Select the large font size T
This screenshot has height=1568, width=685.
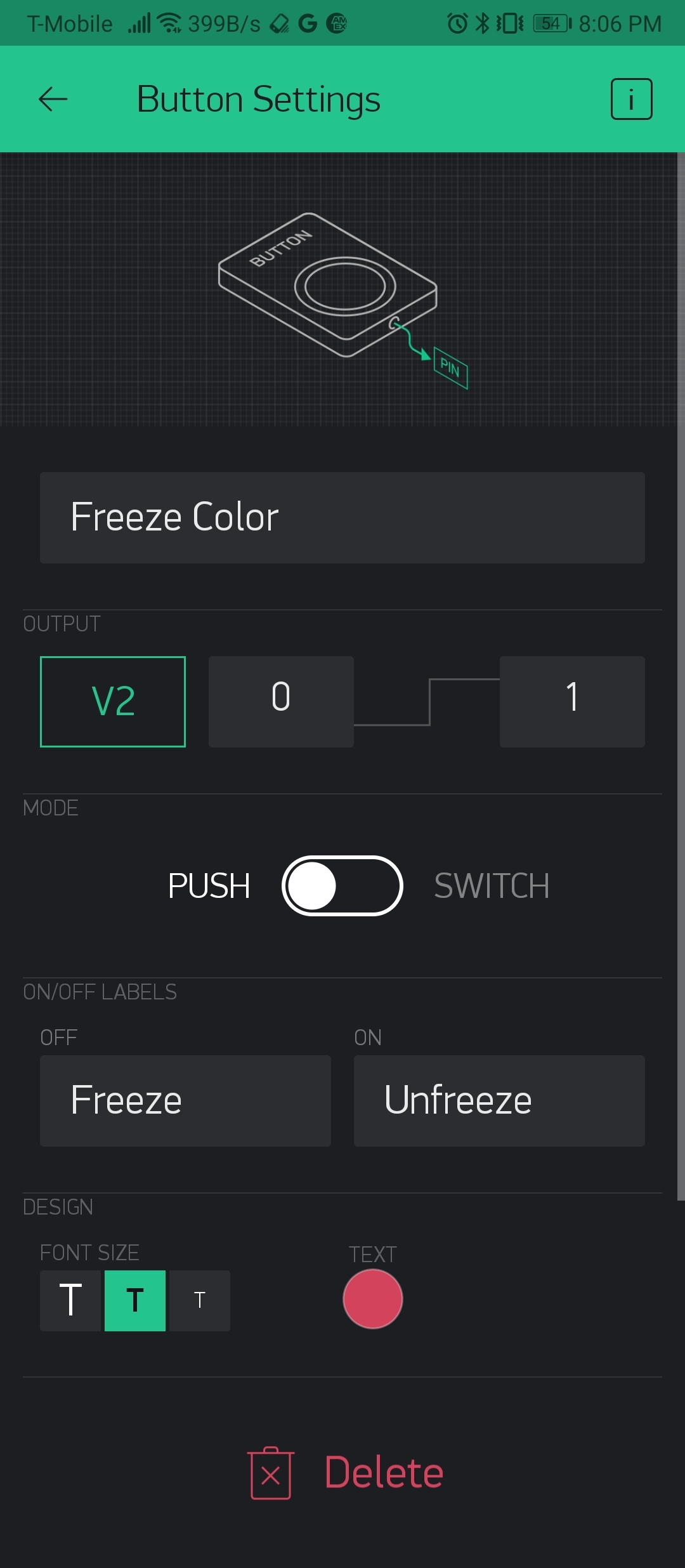[x=70, y=1300]
